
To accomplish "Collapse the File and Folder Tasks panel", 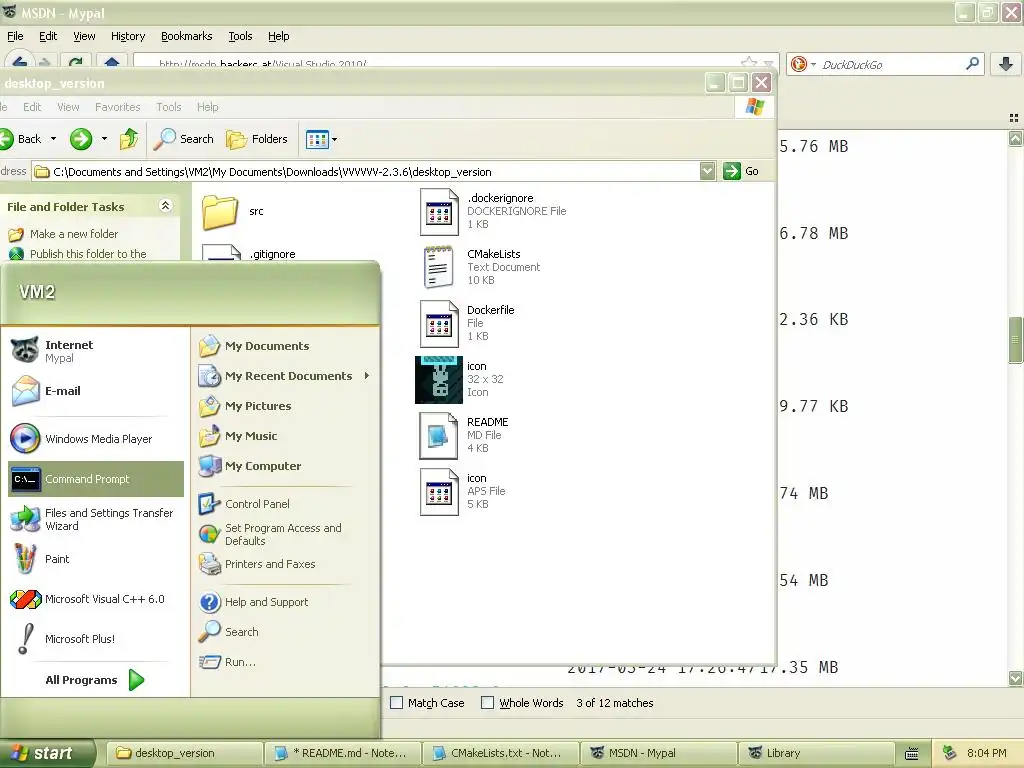I will pyautogui.click(x=165, y=206).
